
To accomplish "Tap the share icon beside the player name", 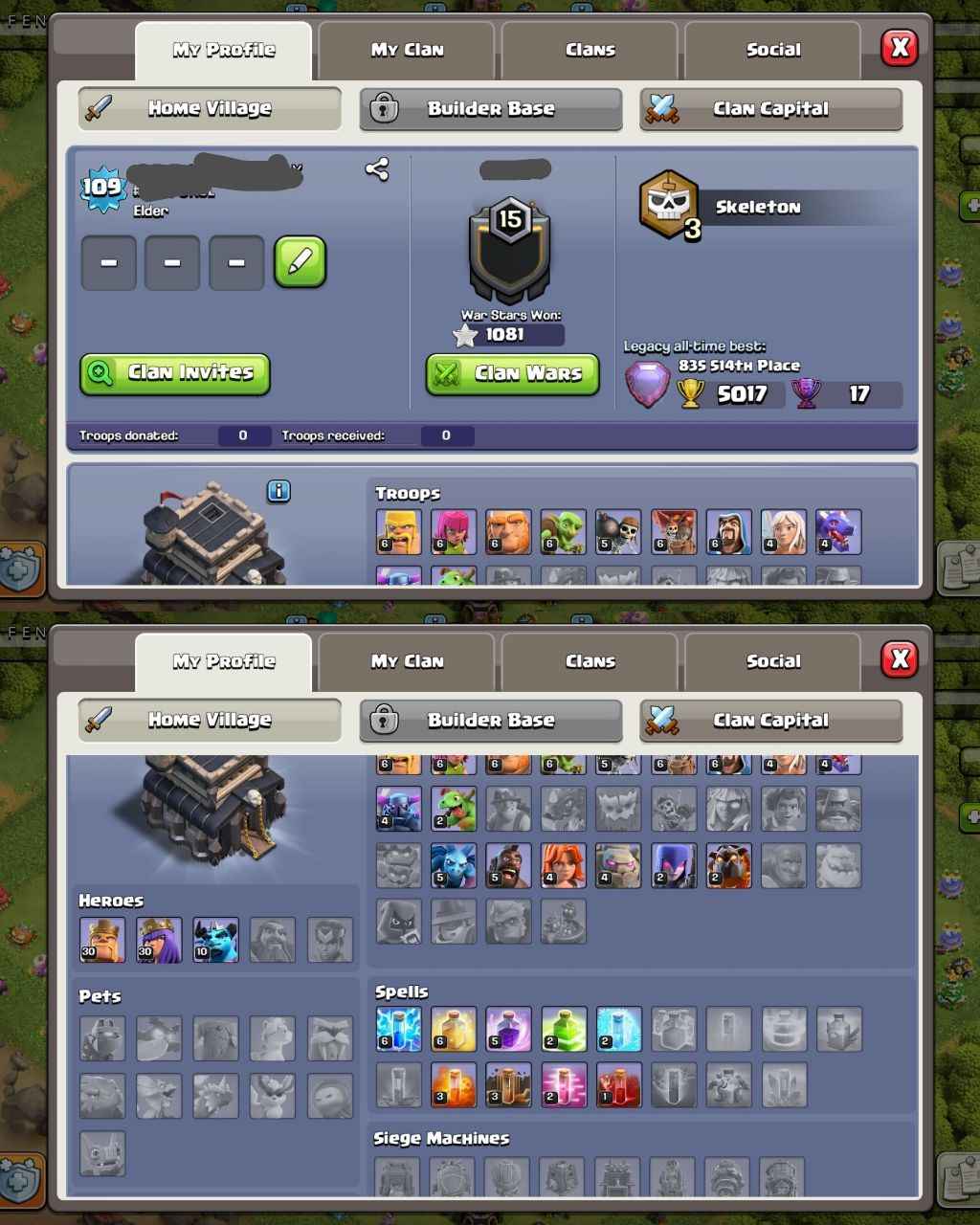I will coord(377,169).
